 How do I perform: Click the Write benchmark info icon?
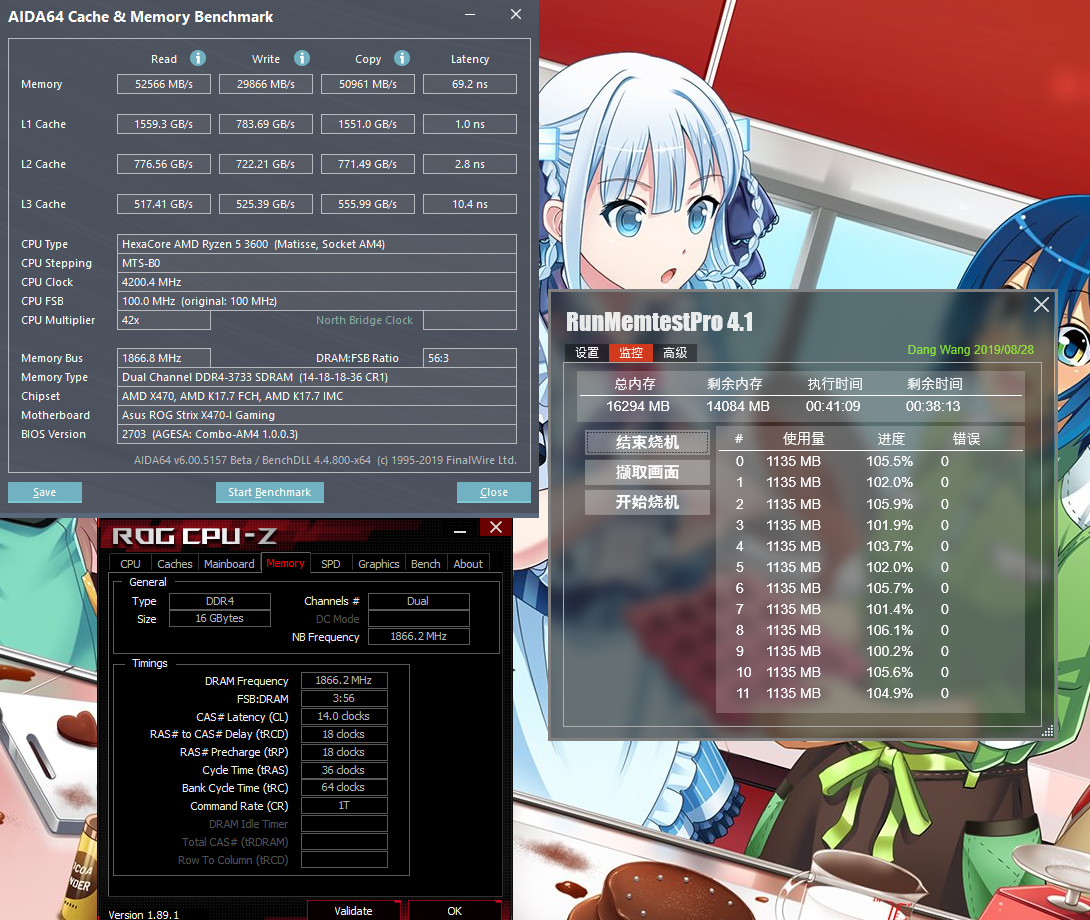(x=301, y=58)
